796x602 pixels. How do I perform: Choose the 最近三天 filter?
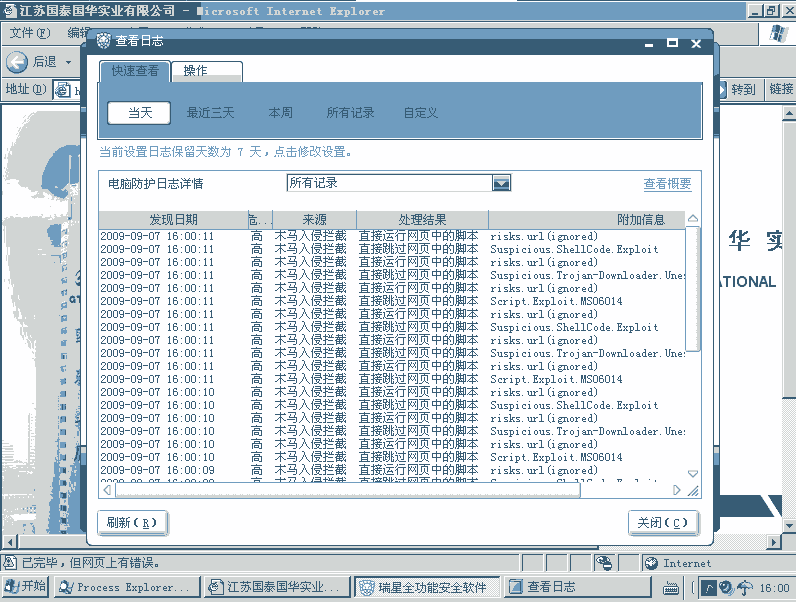(210, 113)
